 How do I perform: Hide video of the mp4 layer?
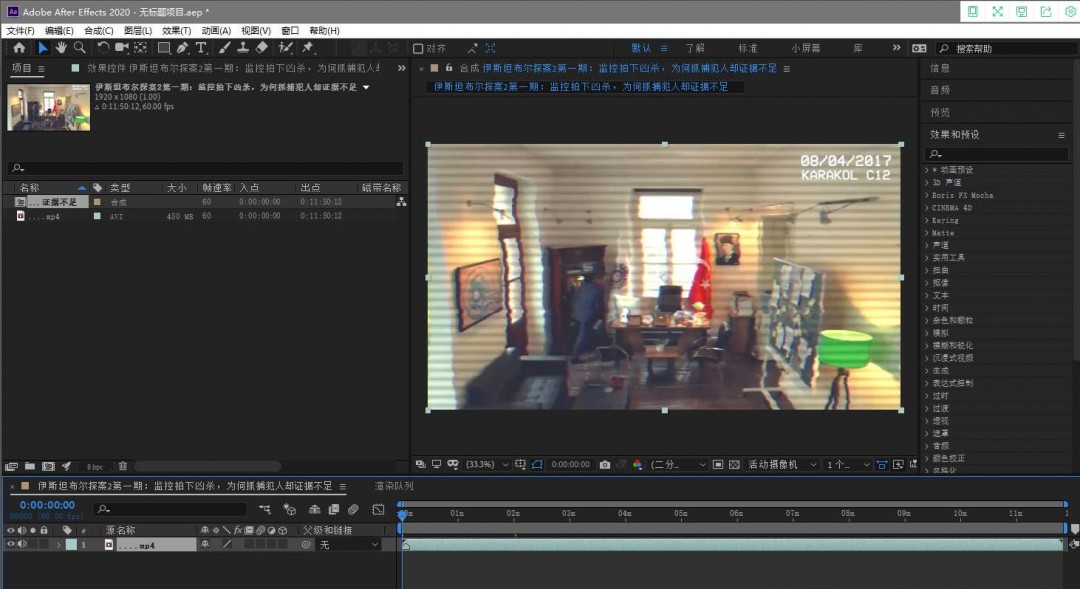coord(11,545)
